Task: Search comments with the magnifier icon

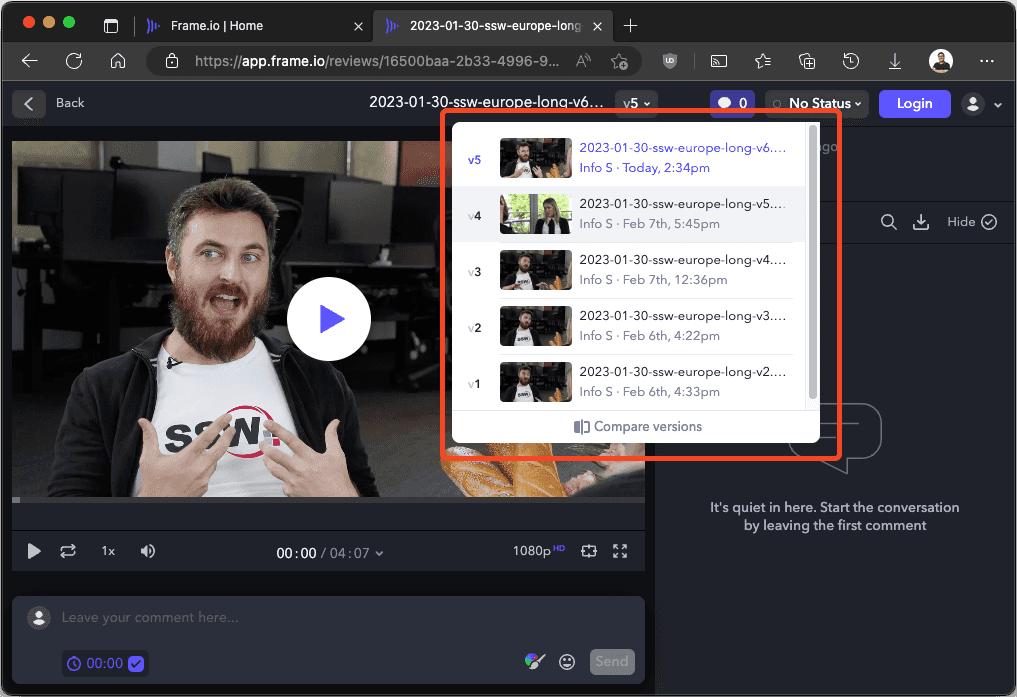Action: (x=888, y=222)
